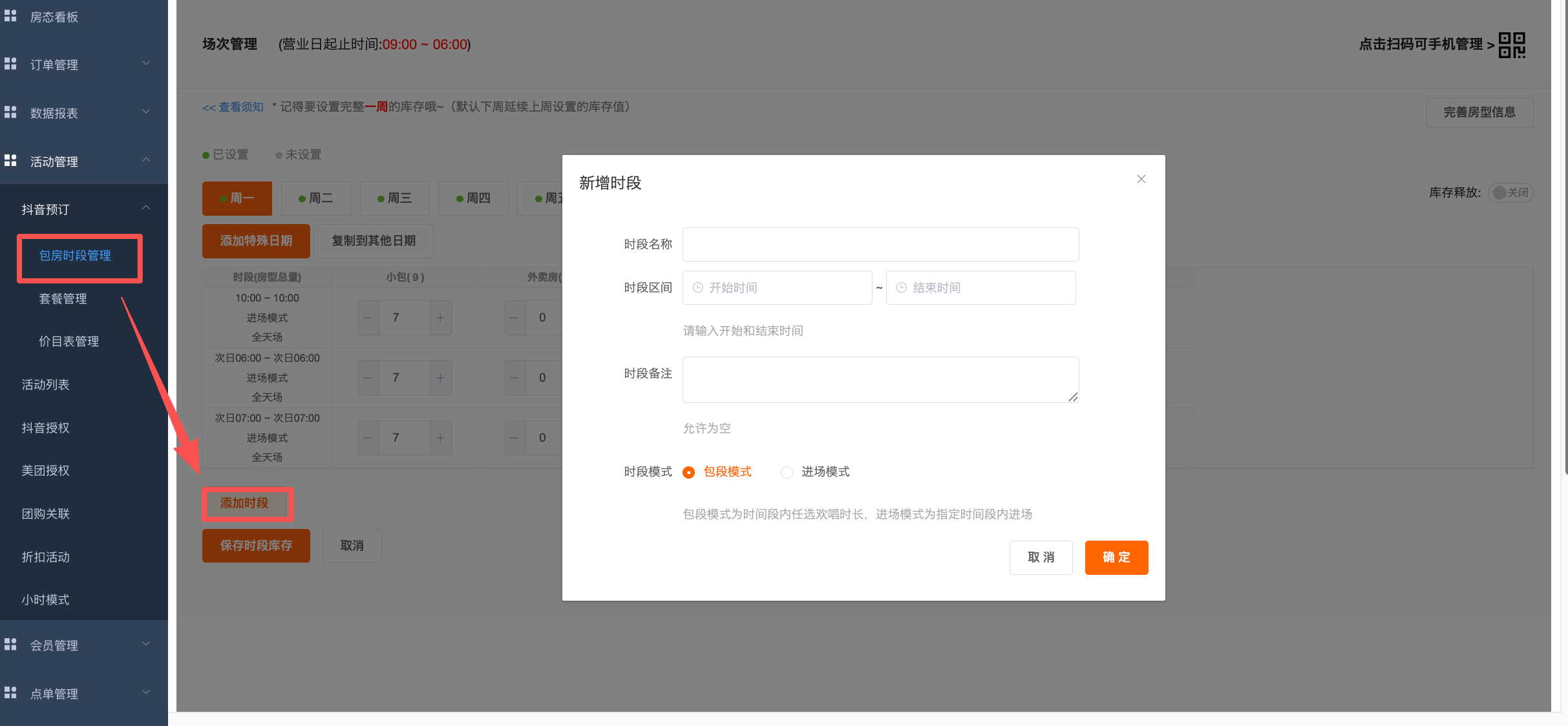Open 美团授权 menu item
This screenshot has height=726, width=1568.
click(45, 470)
